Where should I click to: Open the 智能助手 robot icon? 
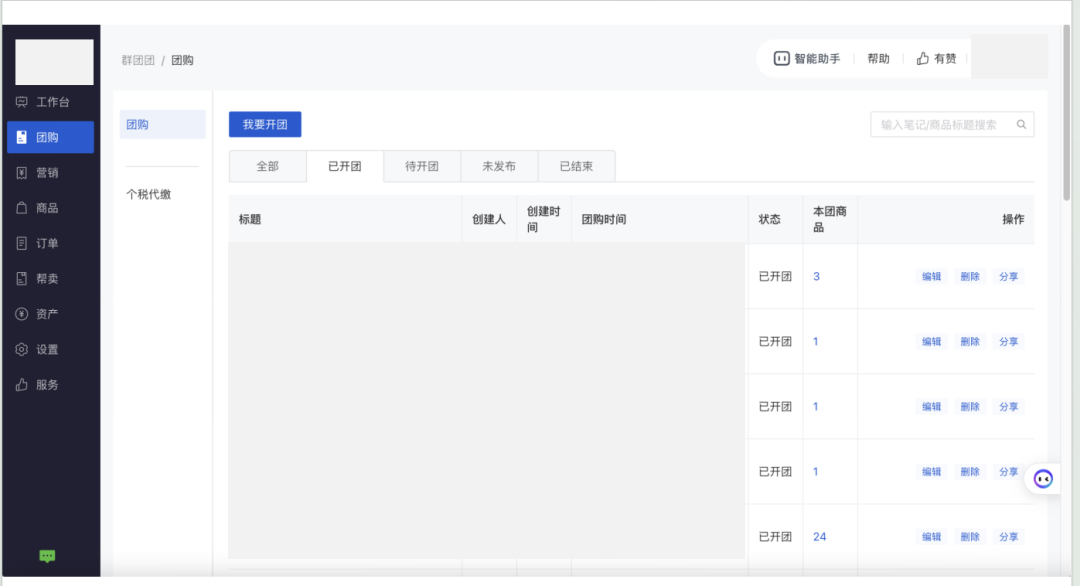781,59
